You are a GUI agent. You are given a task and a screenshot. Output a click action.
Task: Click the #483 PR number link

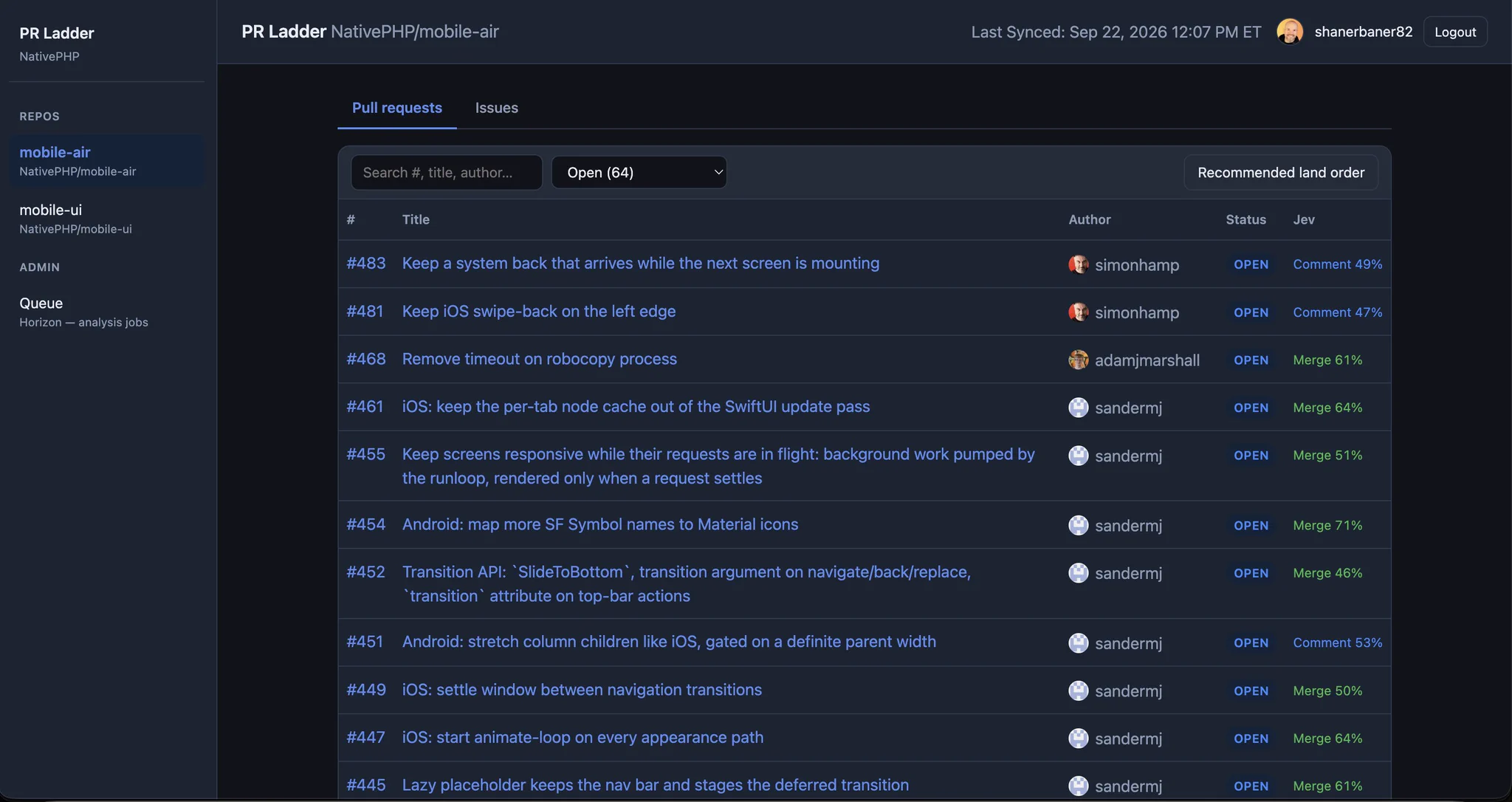pyautogui.click(x=366, y=263)
